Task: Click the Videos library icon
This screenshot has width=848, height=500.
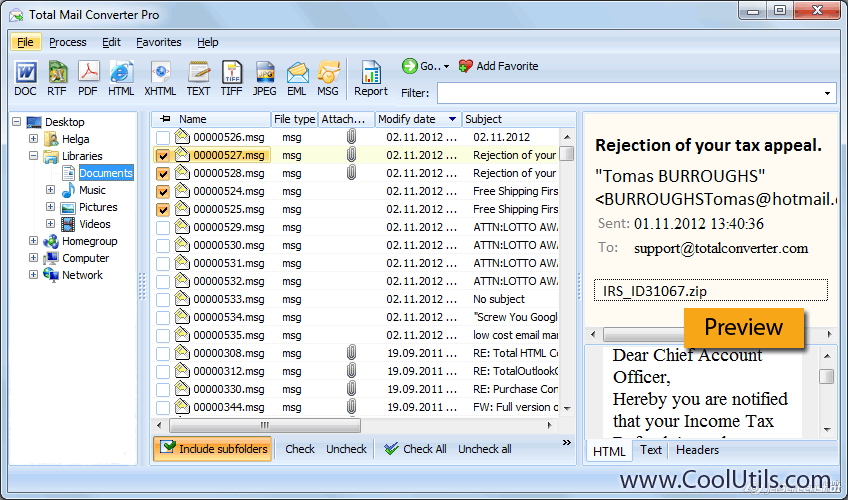Action: tap(68, 224)
